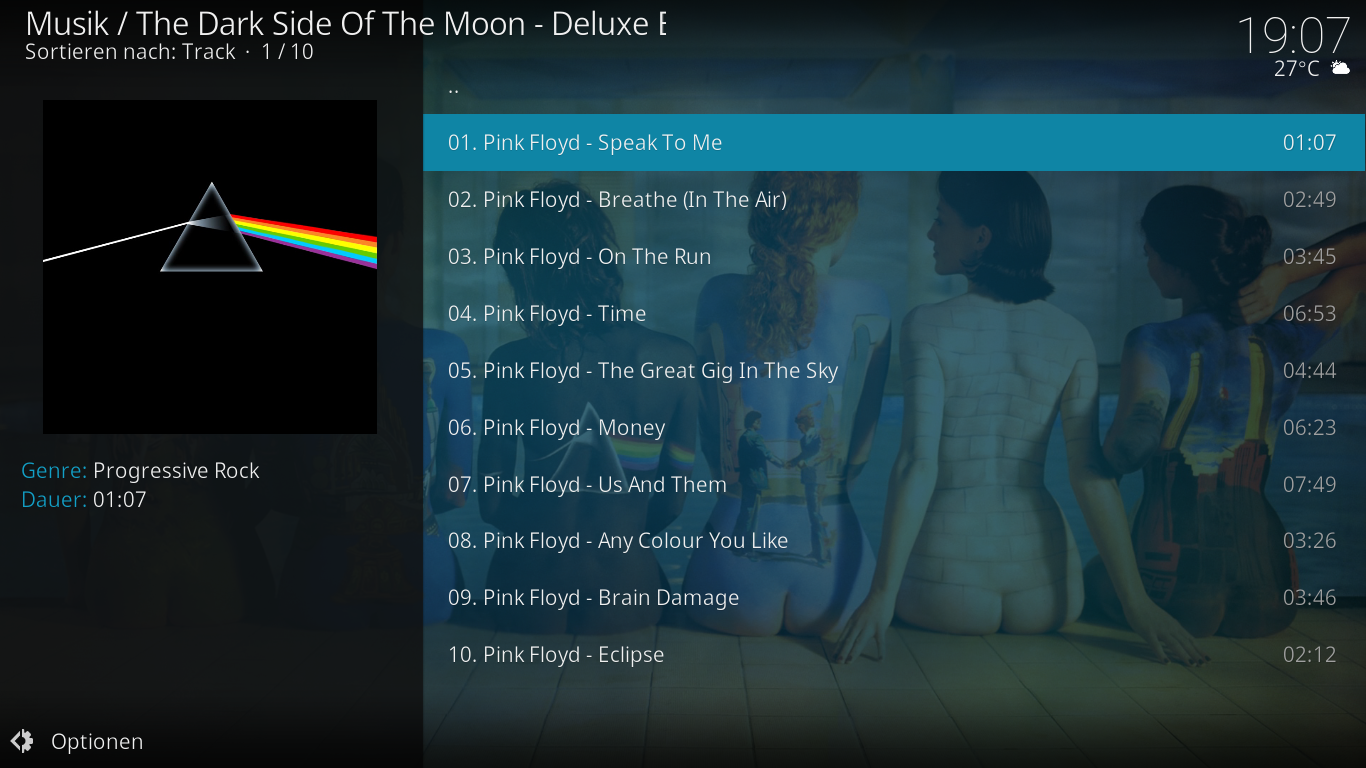This screenshot has width=1366, height=768.
Task: Select track 10 Eclipse
Action: click(894, 654)
